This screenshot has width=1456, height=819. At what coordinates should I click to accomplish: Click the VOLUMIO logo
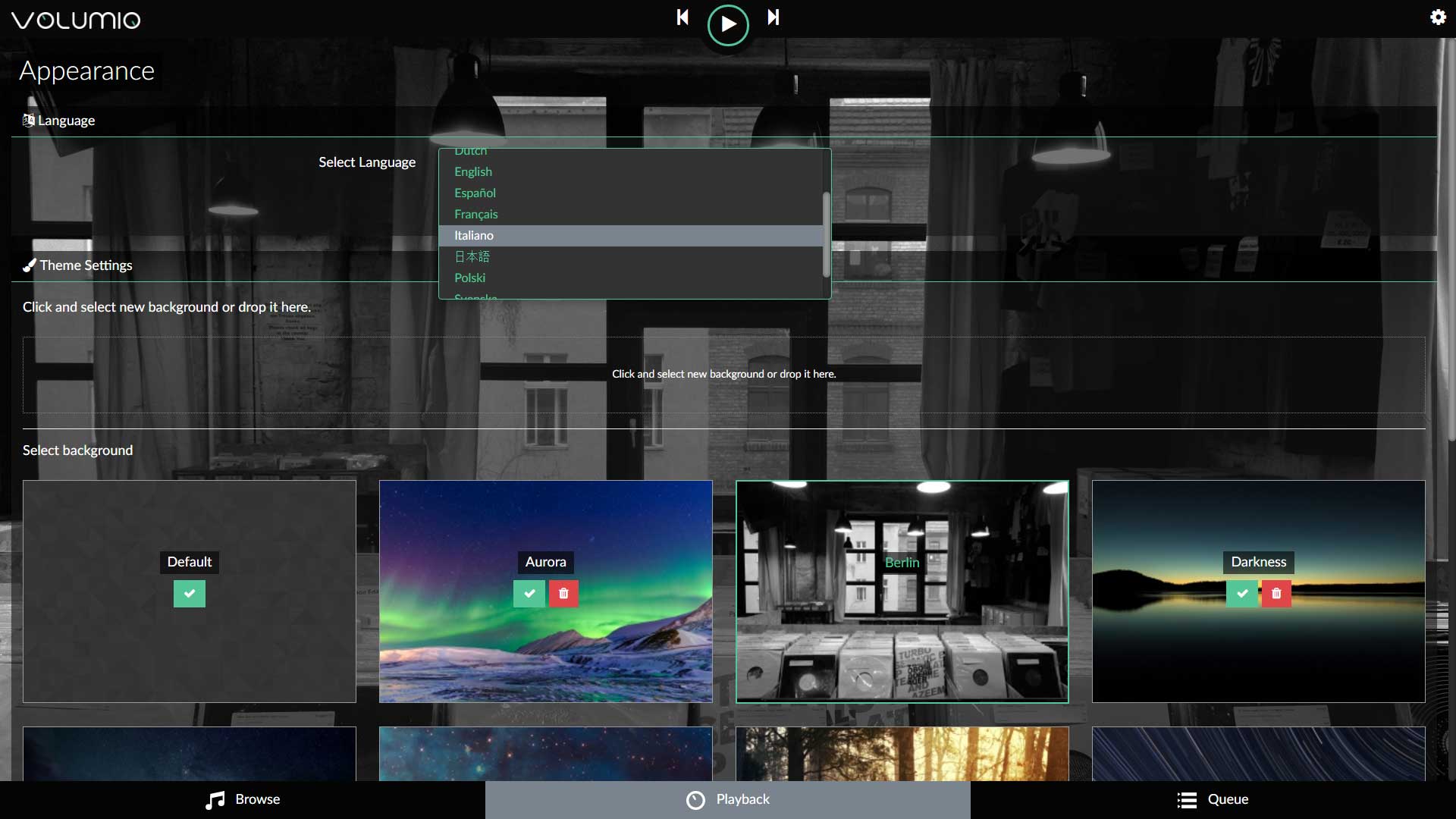click(76, 20)
